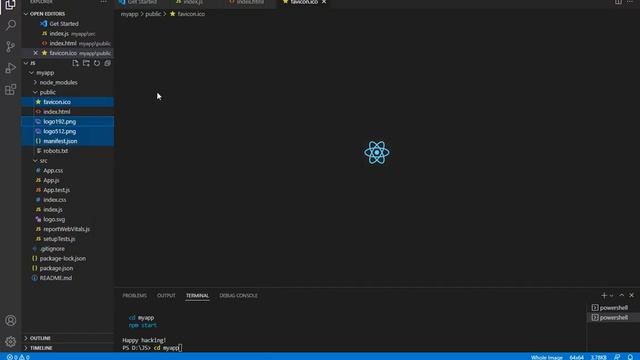Image resolution: width=640 pixels, height=360 pixels.
Task: Maximize the panel with the up chevron
Action: (x=622, y=295)
